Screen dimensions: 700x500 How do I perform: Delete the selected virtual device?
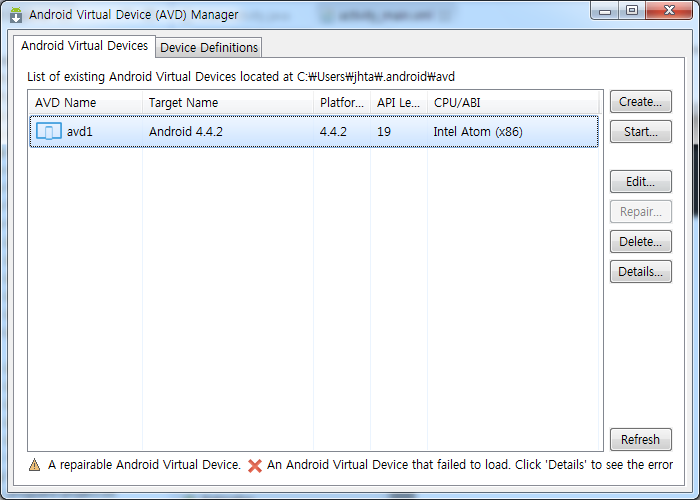pos(641,242)
